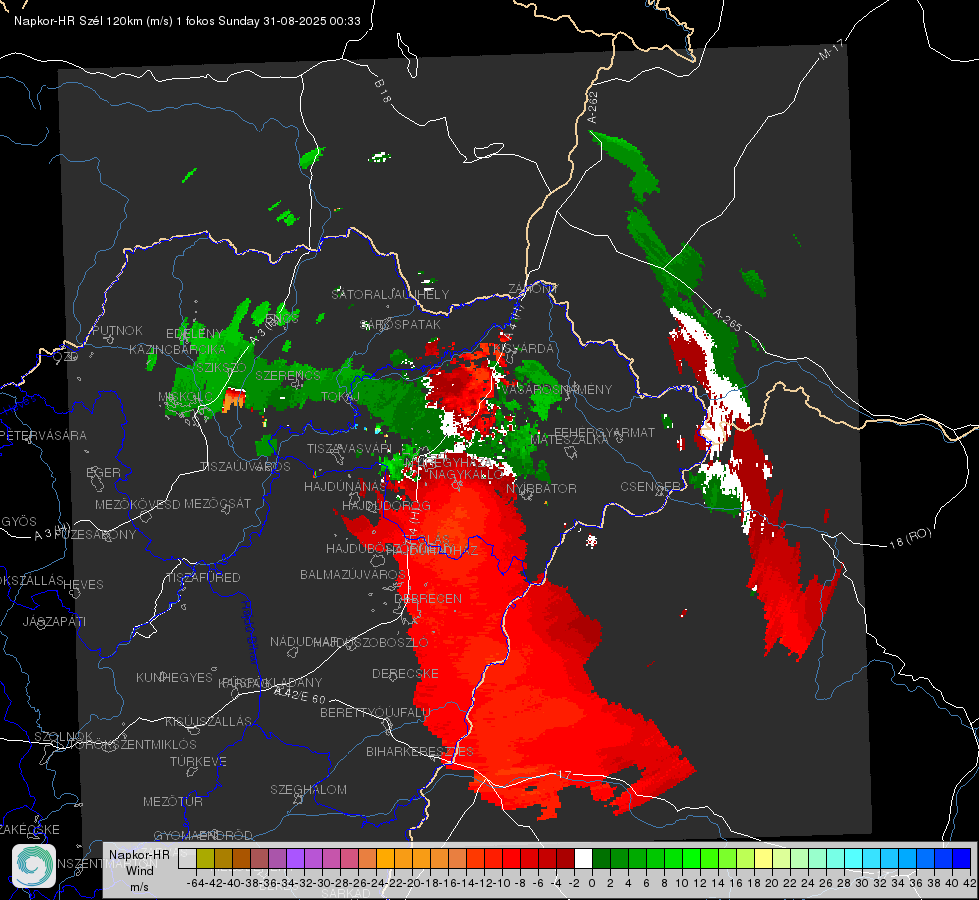Click the TOKAJ label

pyautogui.click(x=340, y=397)
